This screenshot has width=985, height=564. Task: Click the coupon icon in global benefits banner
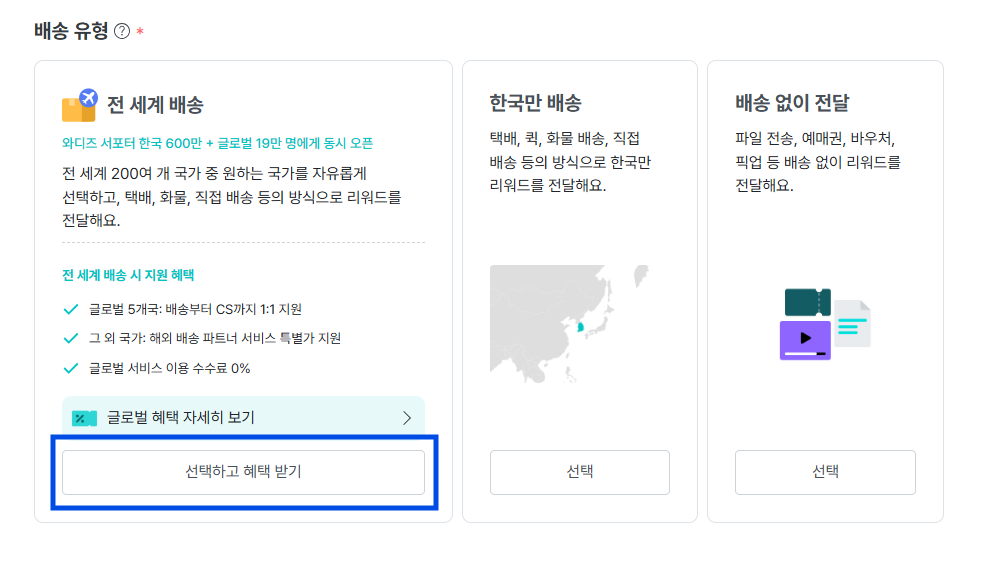[84, 417]
